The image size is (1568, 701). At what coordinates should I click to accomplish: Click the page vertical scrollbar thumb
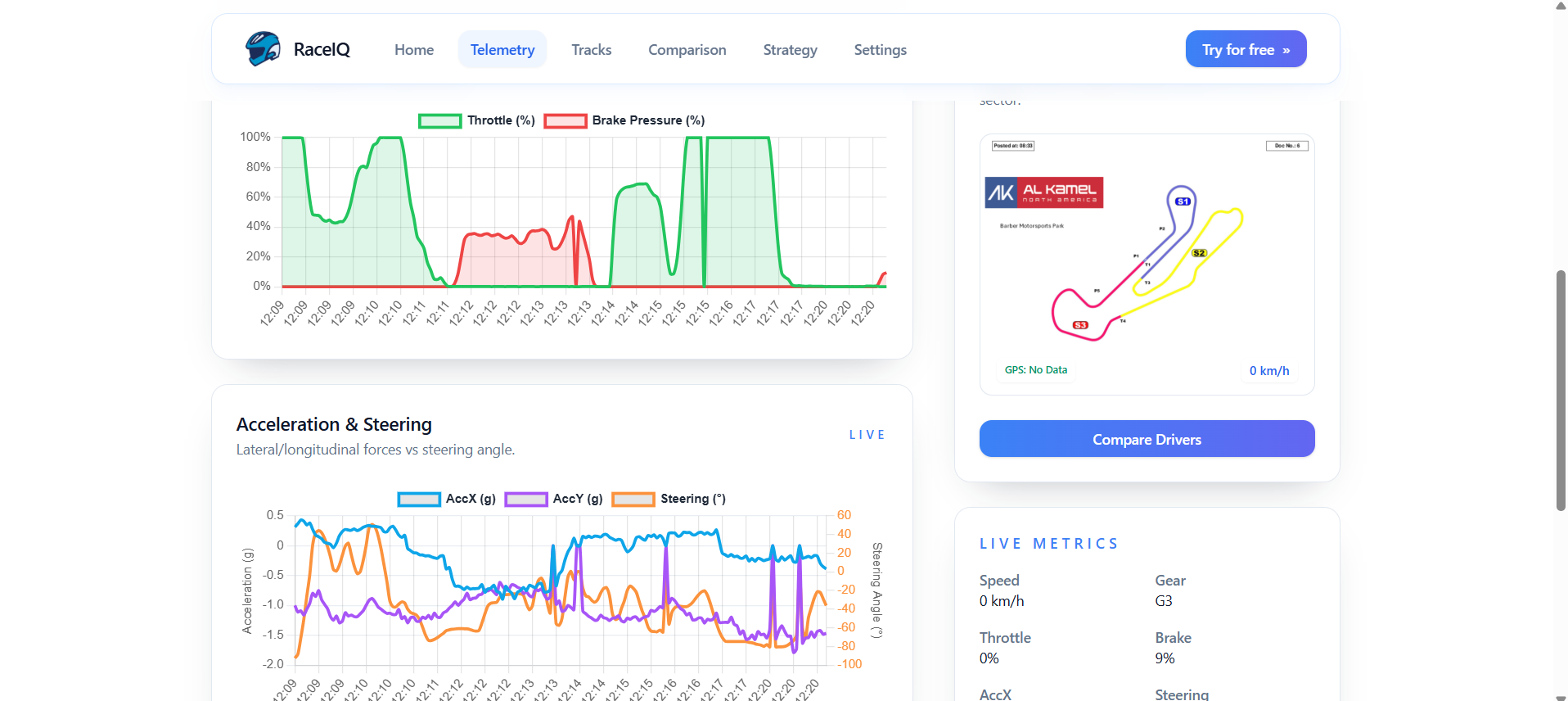[1561, 391]
